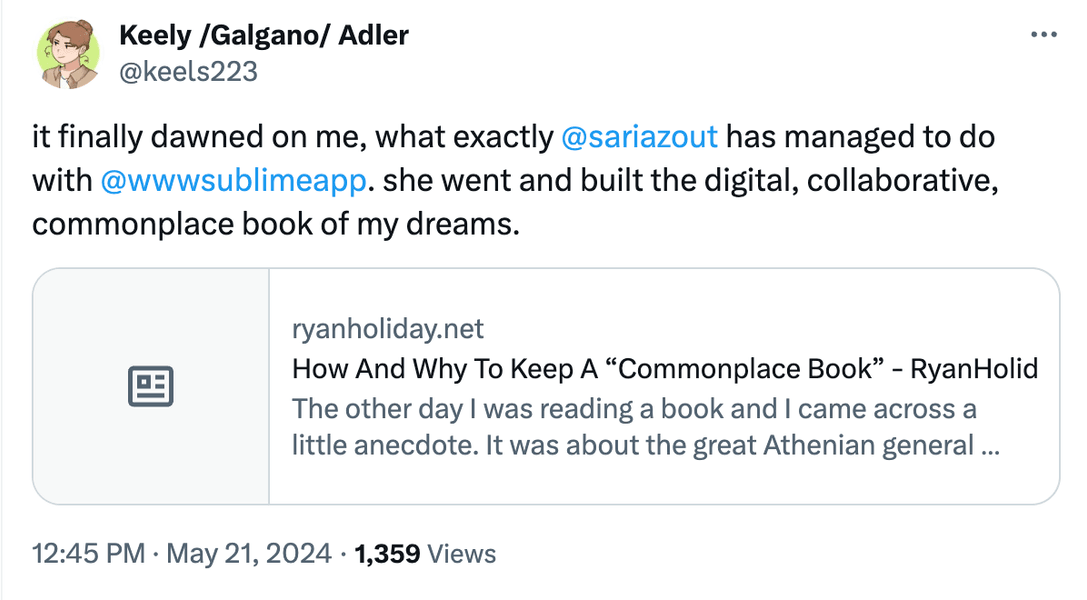Click the phrase "commonplace book of my dreams"

pos(275,224)
